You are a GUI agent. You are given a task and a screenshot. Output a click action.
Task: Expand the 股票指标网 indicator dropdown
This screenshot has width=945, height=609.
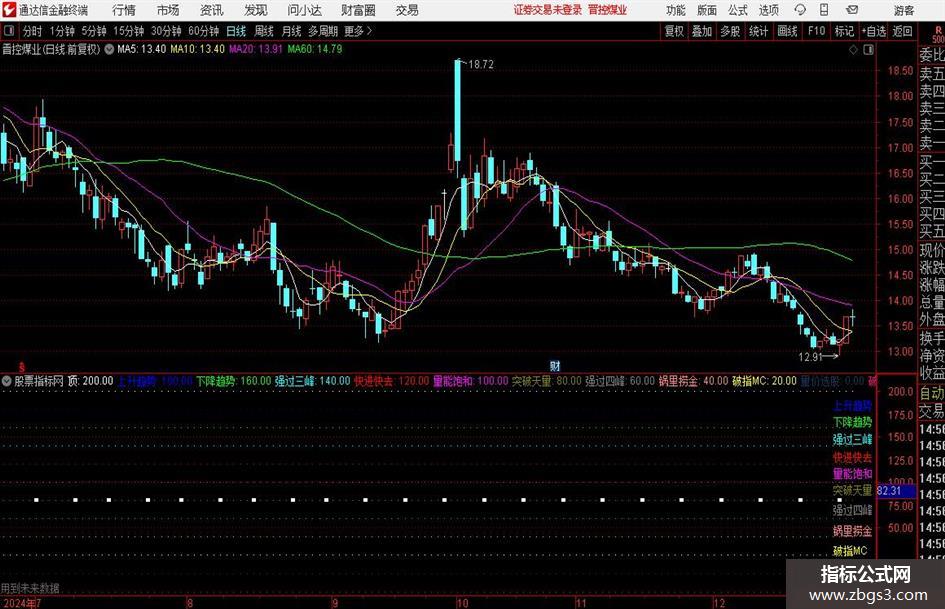pos(7,381)
